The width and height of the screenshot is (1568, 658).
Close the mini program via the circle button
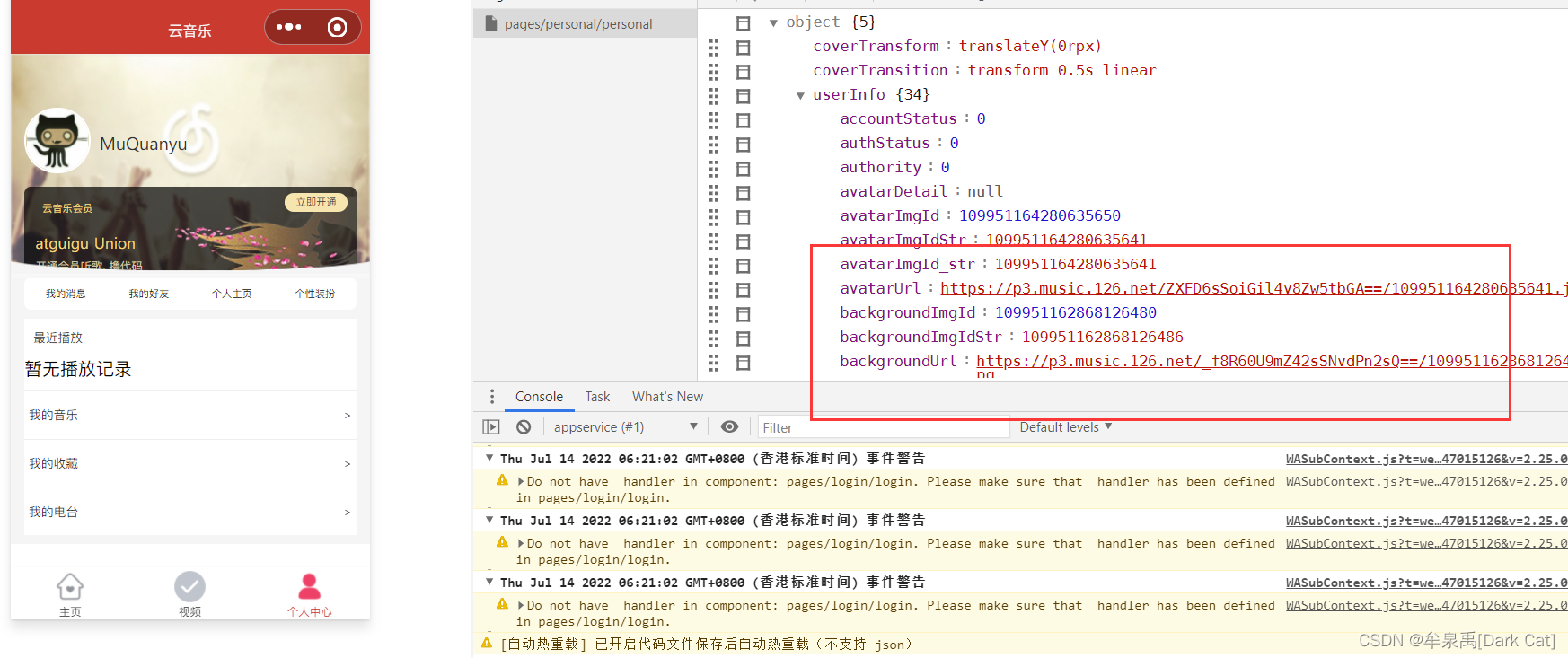click(337, 27)
